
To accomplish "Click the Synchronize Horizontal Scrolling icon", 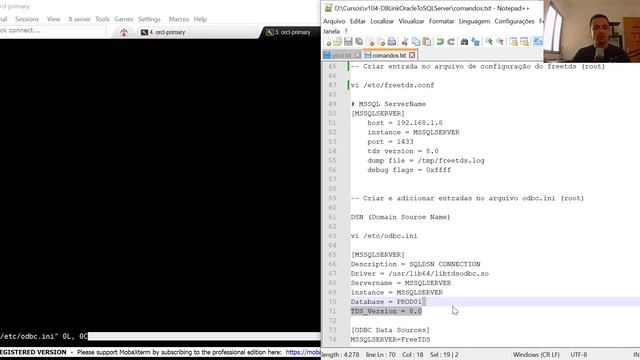I will pos(524,42).
